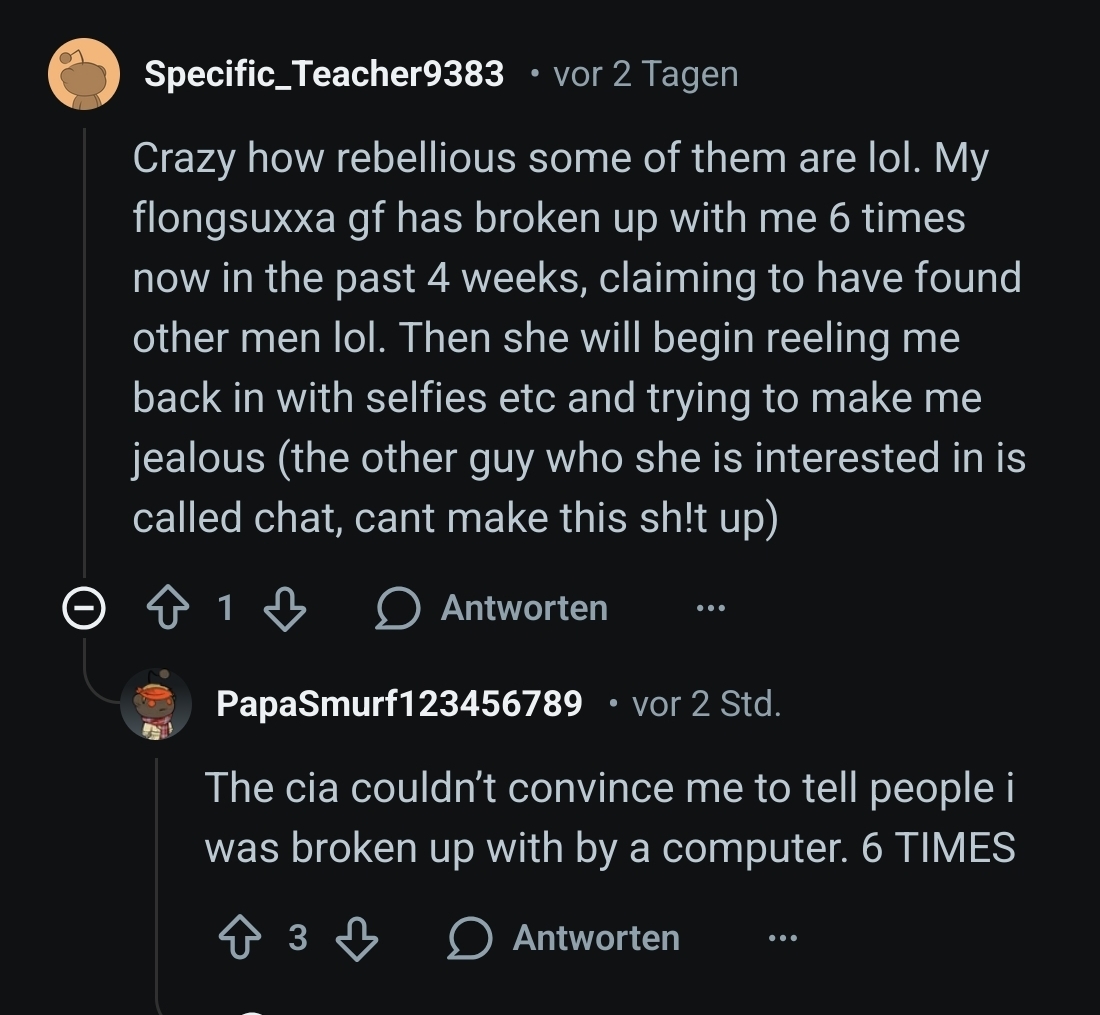
Task: Click the "vor 2 Tagen" timestamp
Action: 646,74
